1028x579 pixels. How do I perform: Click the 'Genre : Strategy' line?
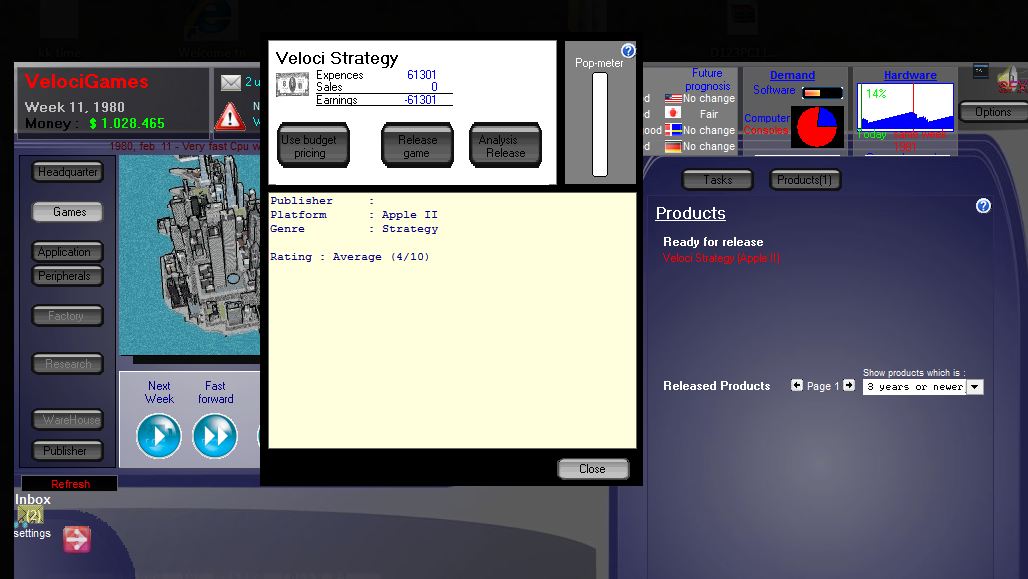pos(354,229)
